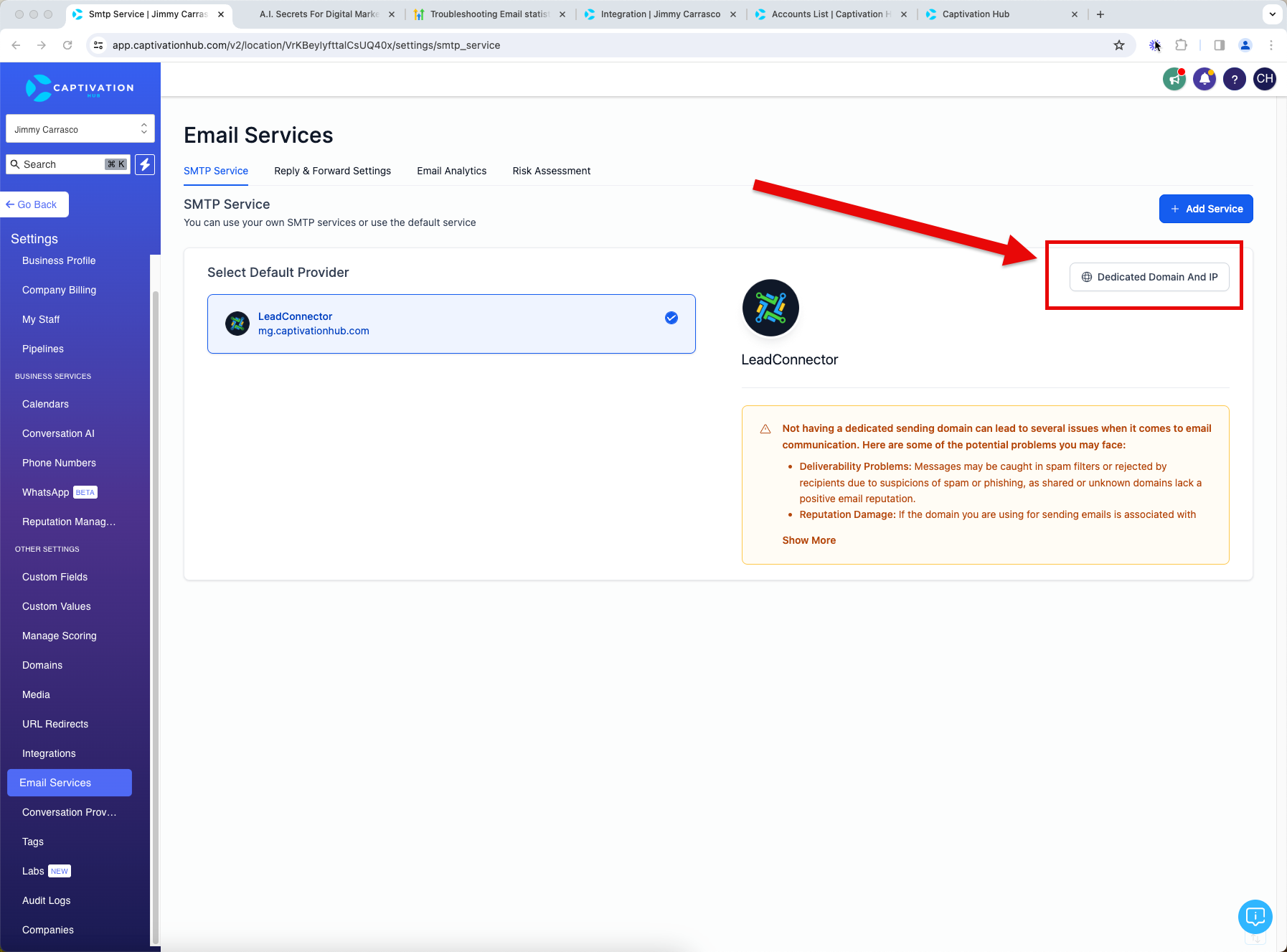Open the Jimmy Carrasco account switcher

coord(80,129)
